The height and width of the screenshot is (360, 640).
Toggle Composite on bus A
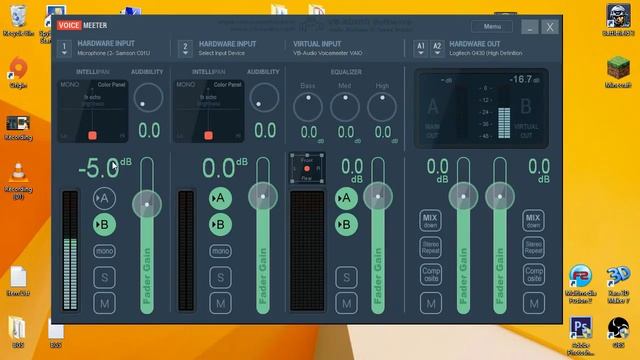point(431,274)
